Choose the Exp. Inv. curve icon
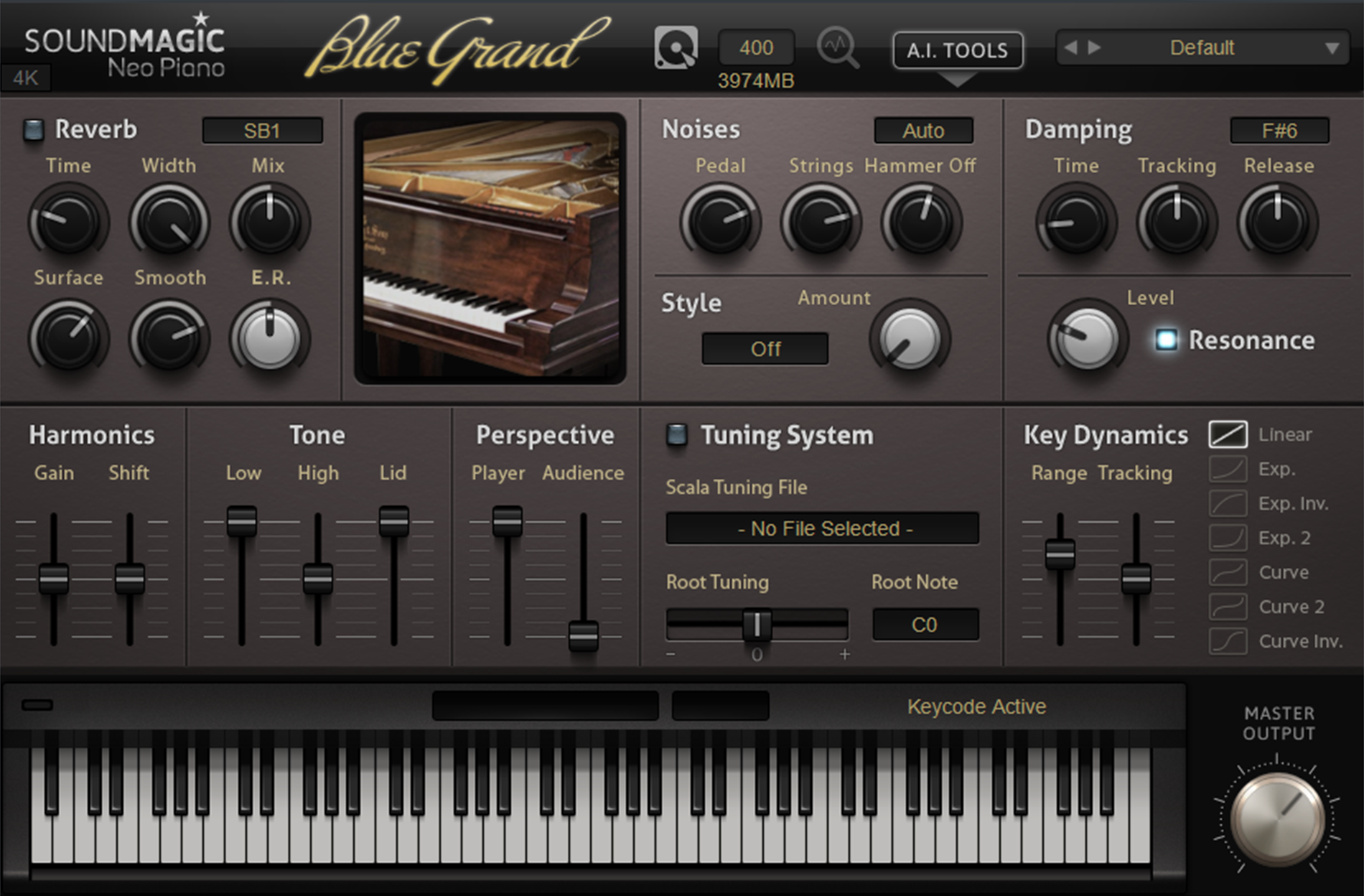The image size is (1364, 896). point(1228,503)
